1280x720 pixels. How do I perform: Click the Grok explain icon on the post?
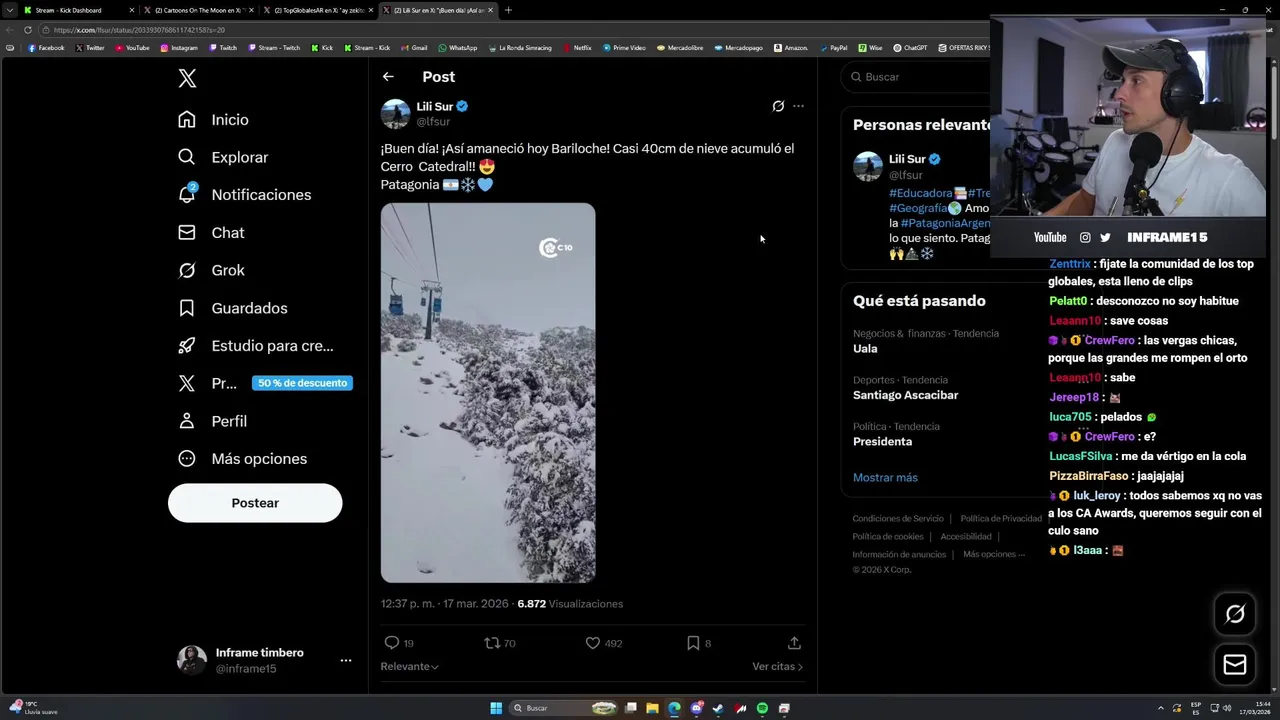click(x=778, y=106)
